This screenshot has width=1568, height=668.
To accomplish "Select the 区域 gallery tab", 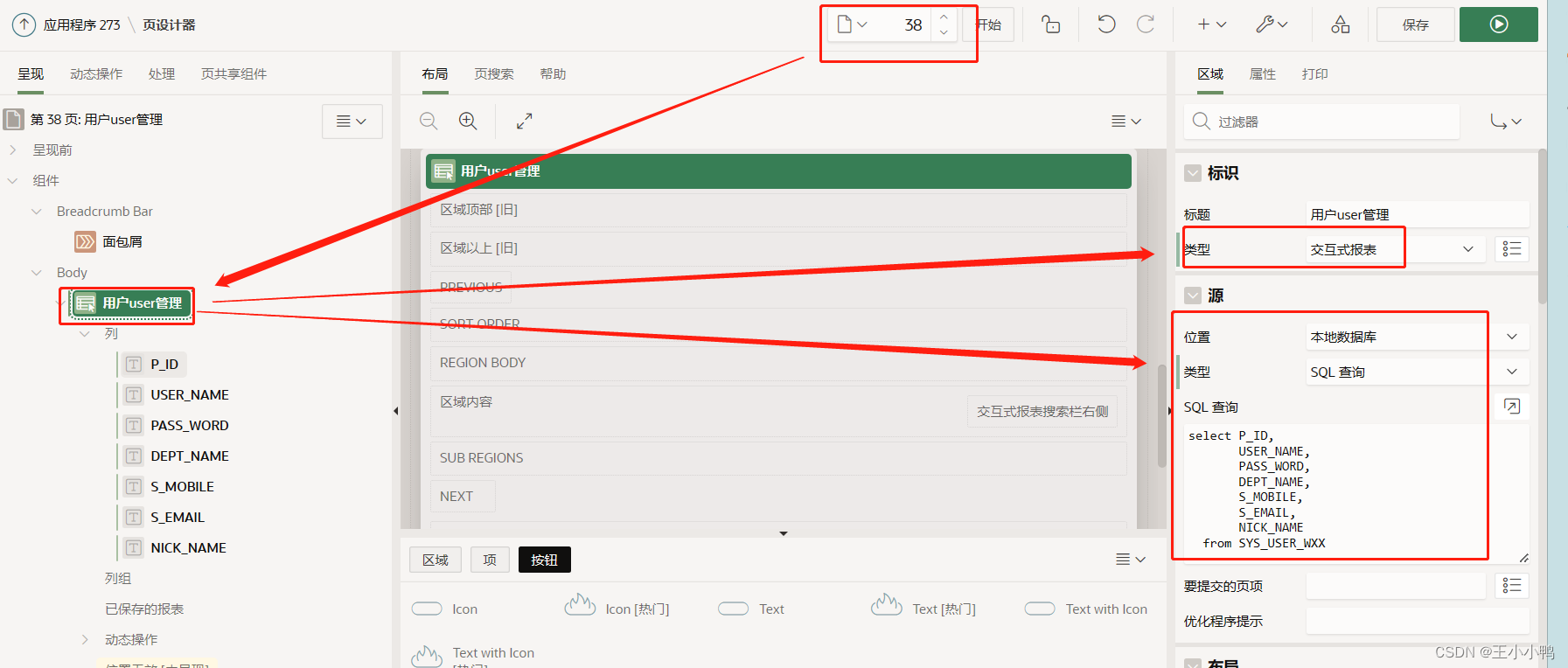I will (x=436, y=560).
